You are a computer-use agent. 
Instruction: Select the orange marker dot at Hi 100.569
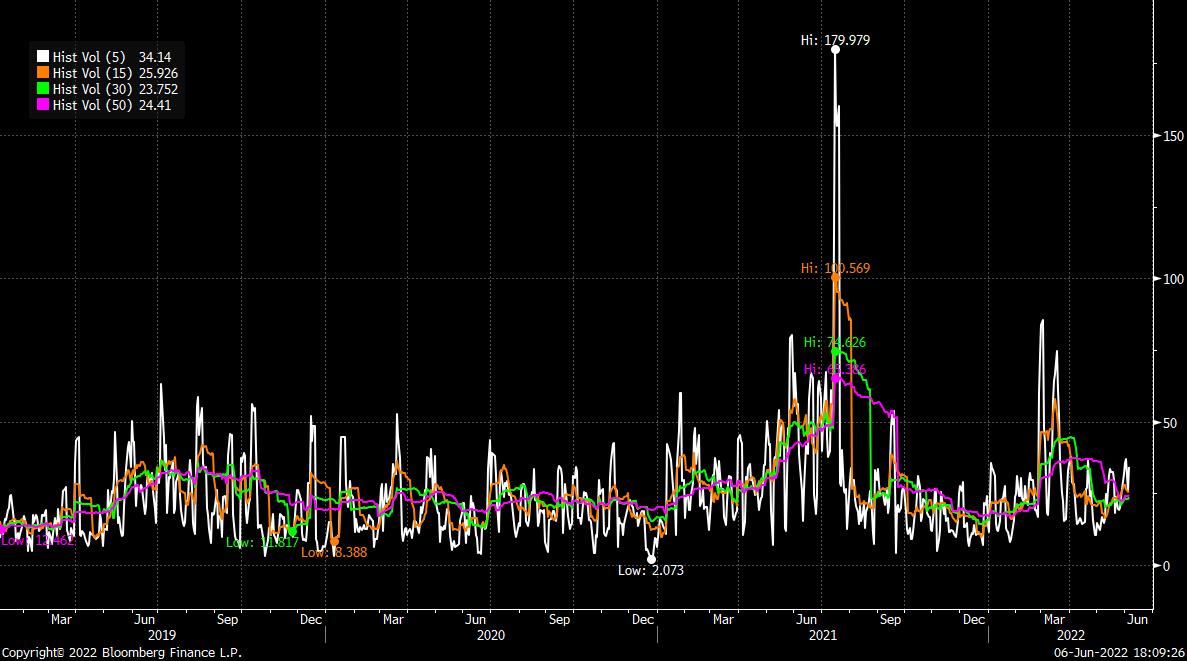pos(836,277)
